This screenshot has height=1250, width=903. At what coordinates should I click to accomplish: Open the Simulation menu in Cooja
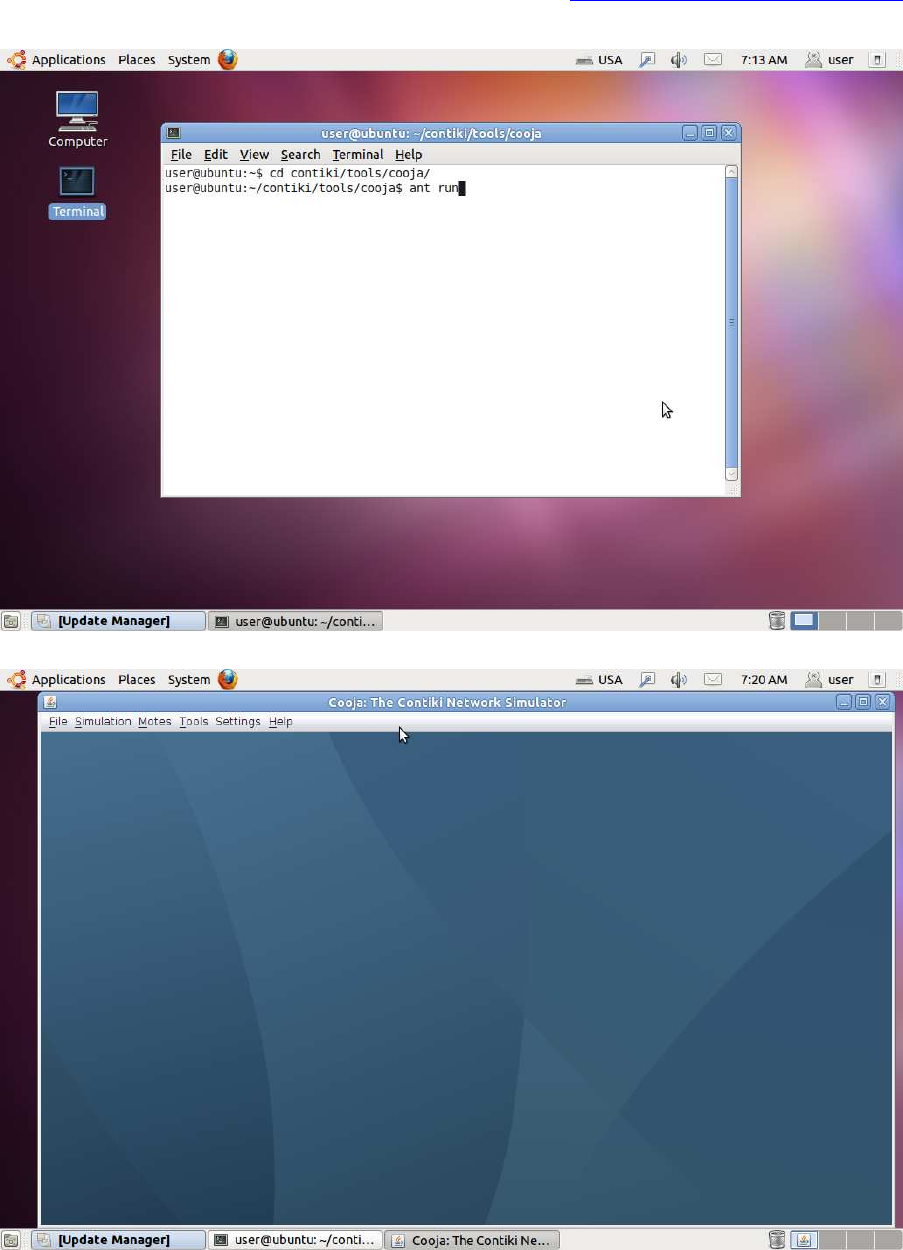103,721
